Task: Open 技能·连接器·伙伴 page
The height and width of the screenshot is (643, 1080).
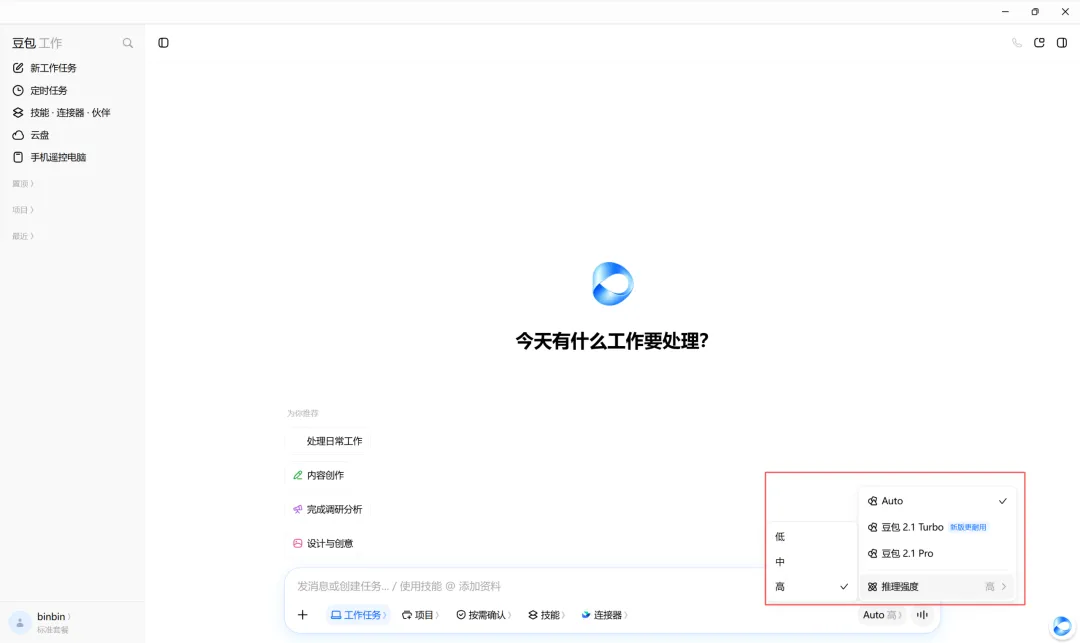Action: pos(72,112)
